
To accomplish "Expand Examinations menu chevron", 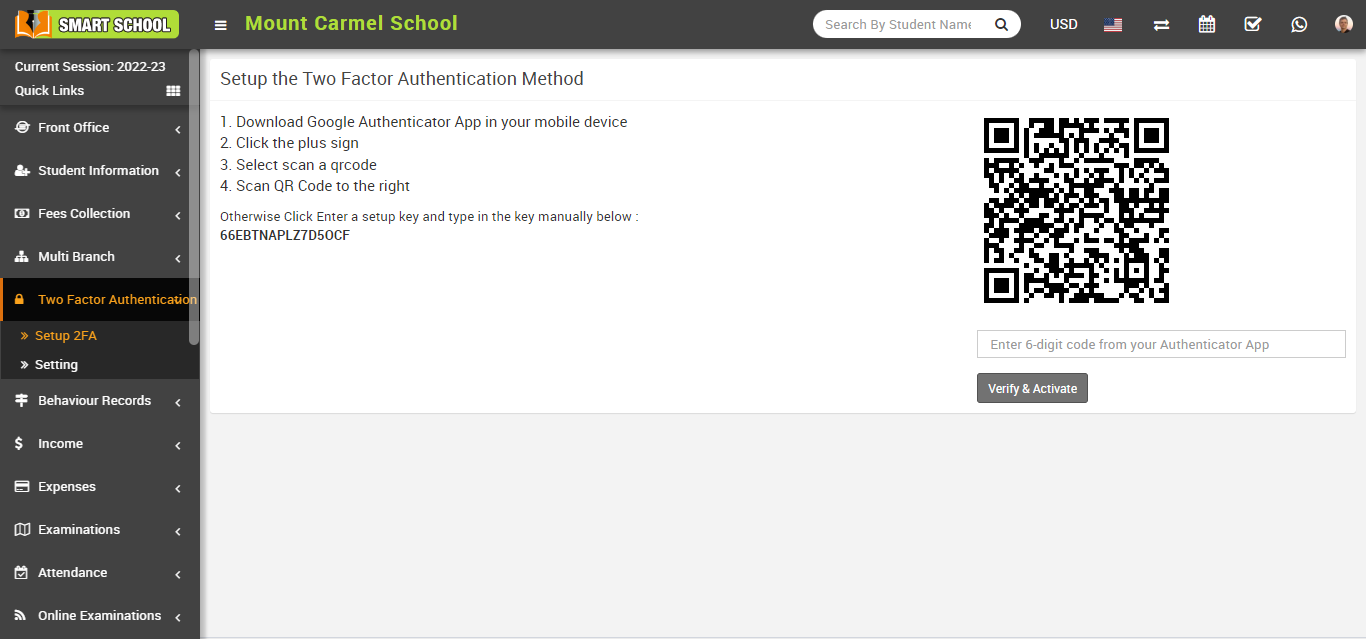I will (x=177, y=531).
